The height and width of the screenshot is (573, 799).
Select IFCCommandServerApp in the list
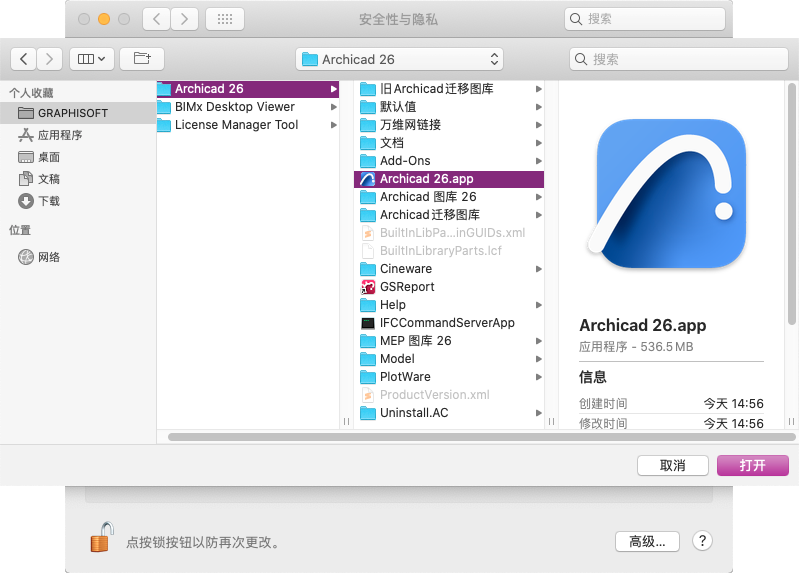point(449,323)
